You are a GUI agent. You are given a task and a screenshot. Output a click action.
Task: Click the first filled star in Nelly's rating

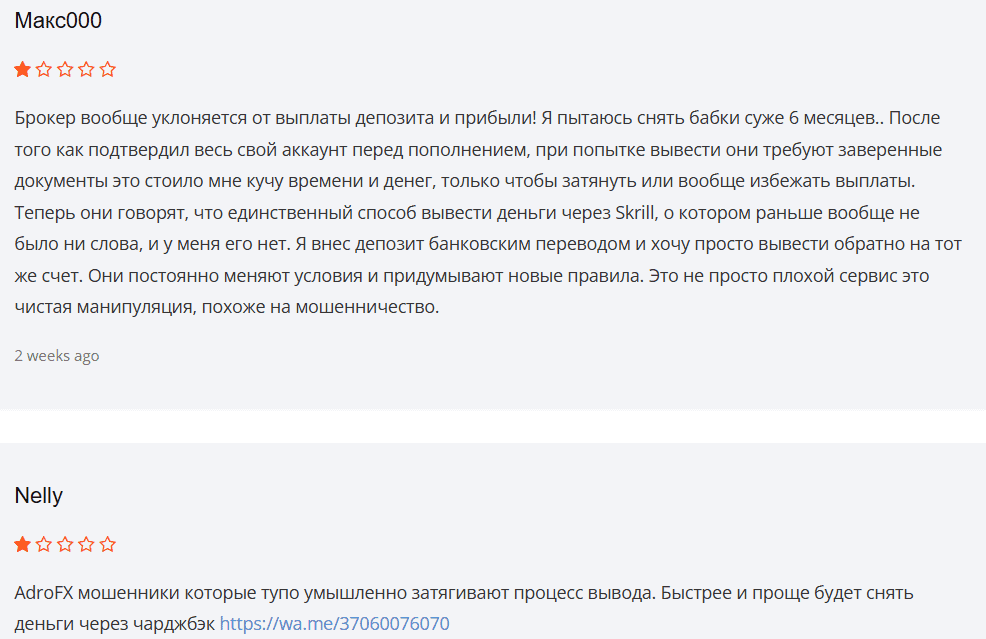22,545
